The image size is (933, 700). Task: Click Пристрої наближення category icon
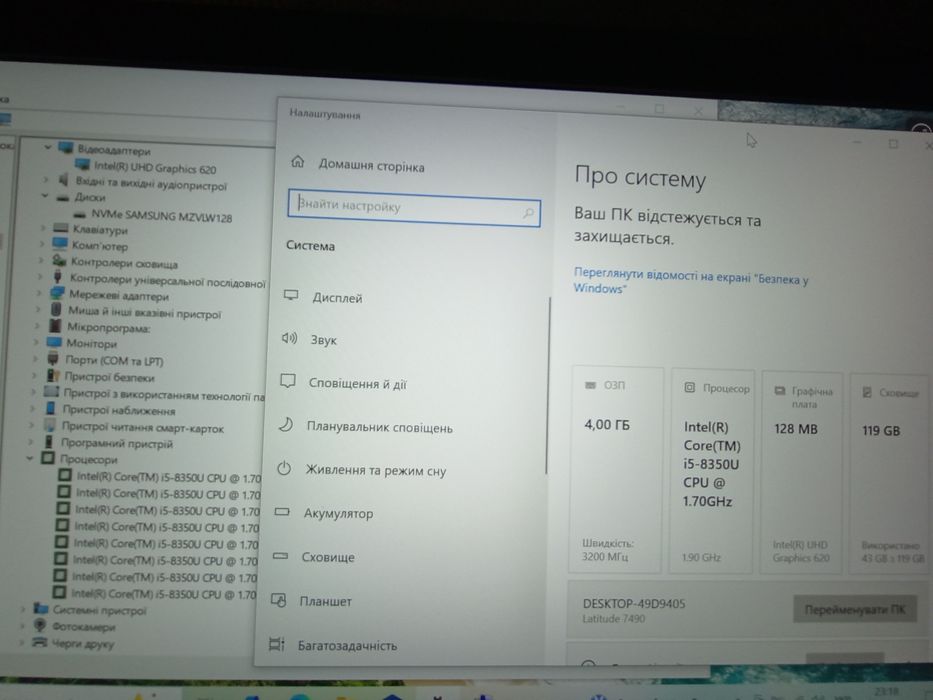[x=51, y=408]
